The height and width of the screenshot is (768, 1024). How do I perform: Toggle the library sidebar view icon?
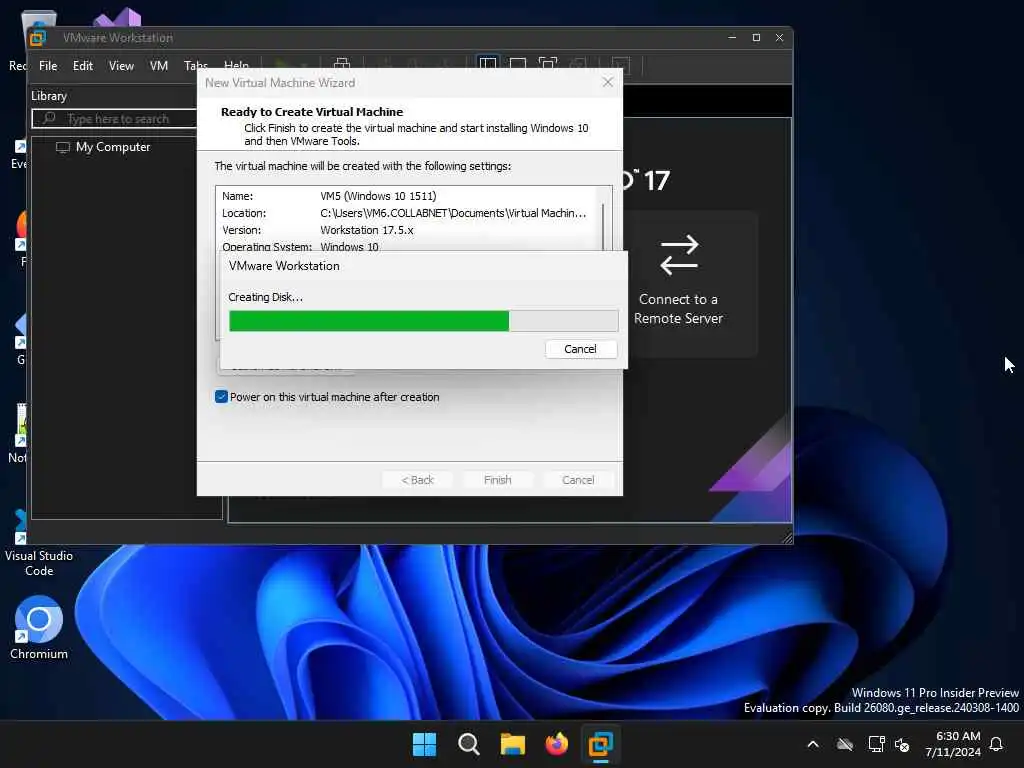point(488,64)
